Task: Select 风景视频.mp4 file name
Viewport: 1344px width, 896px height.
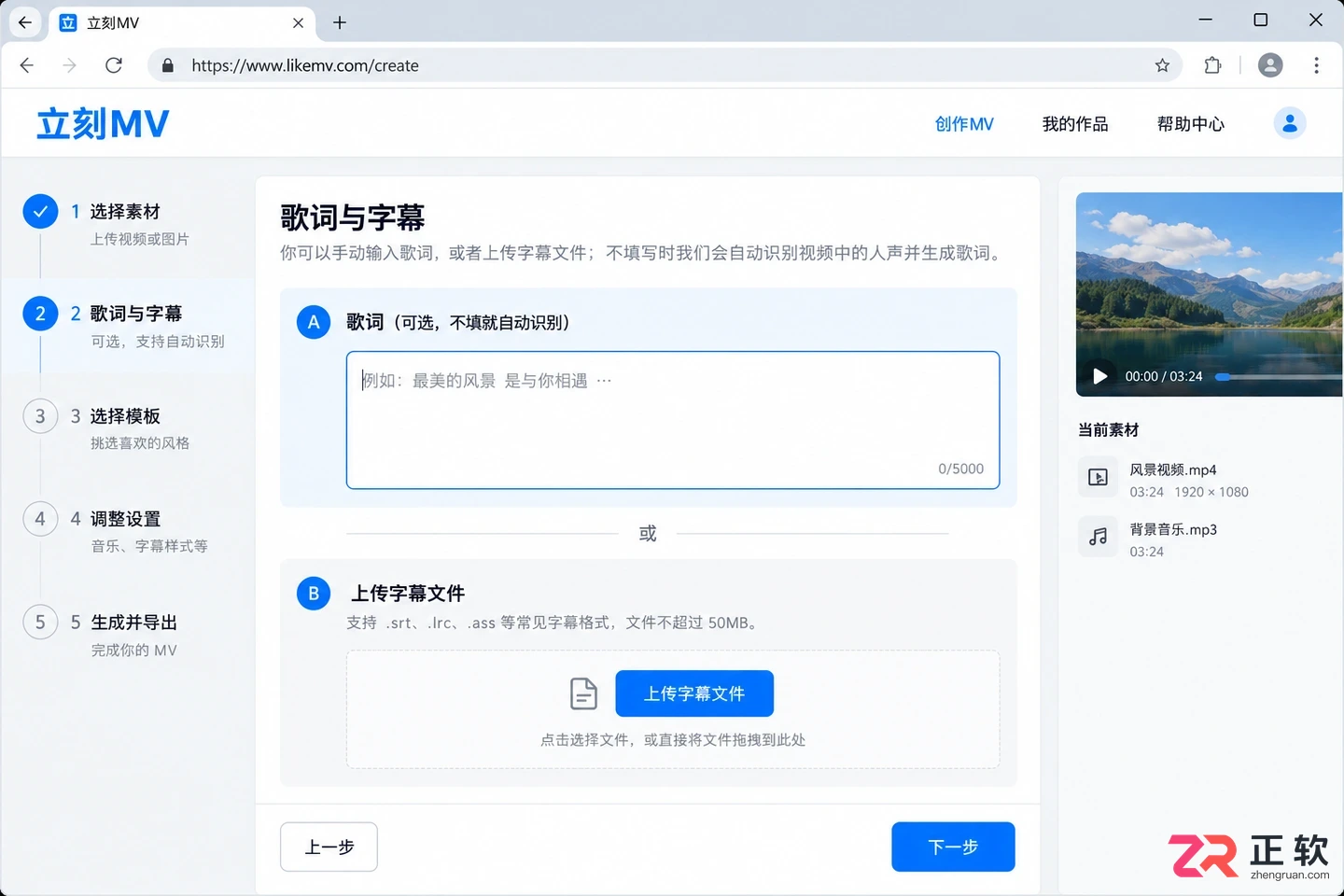Action: (1173, 469)
